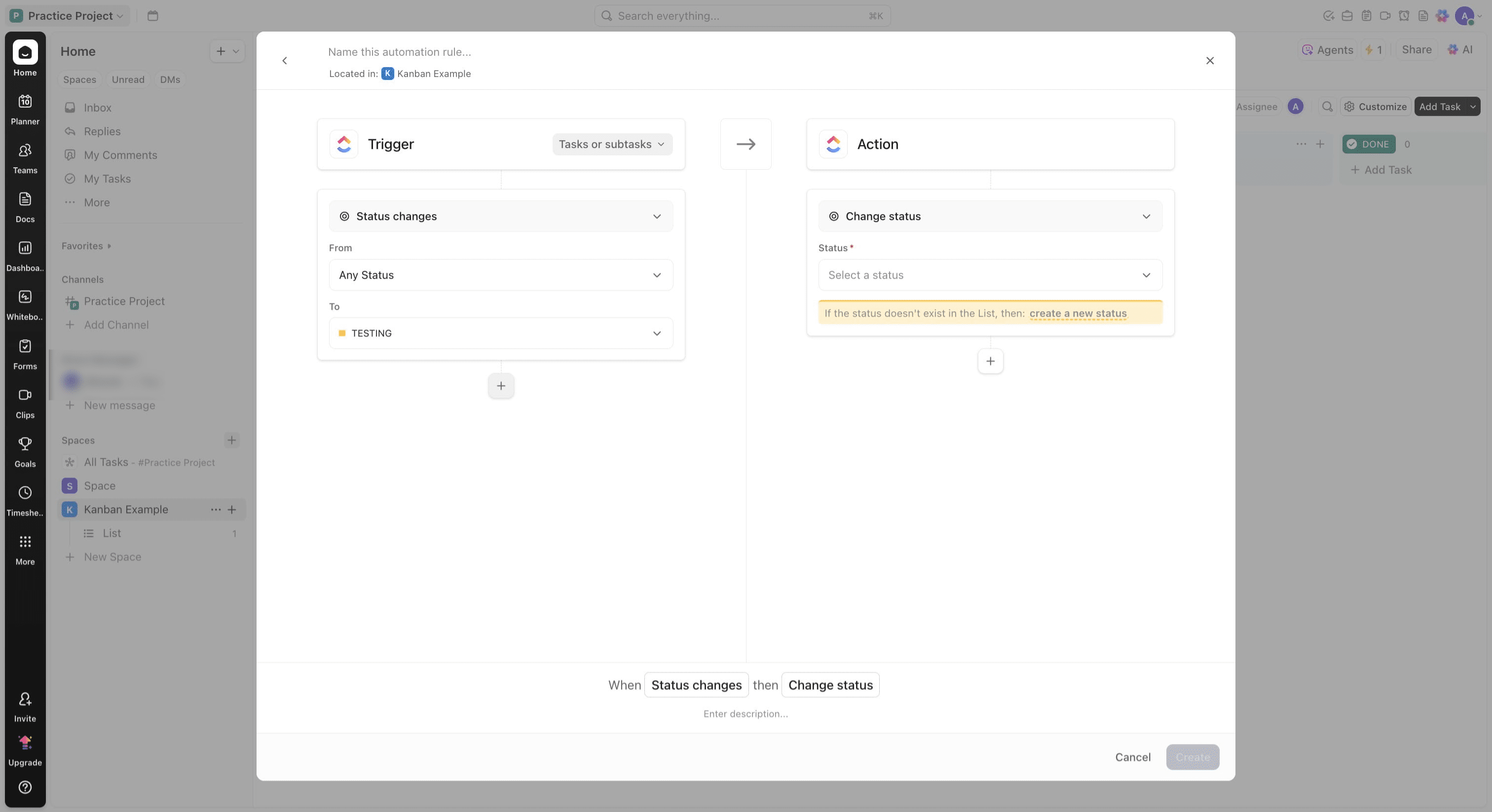This screenshot has width=1492, height=812.
Task: Add a condition with the plus under Trigger
Action: pos(501,386)
